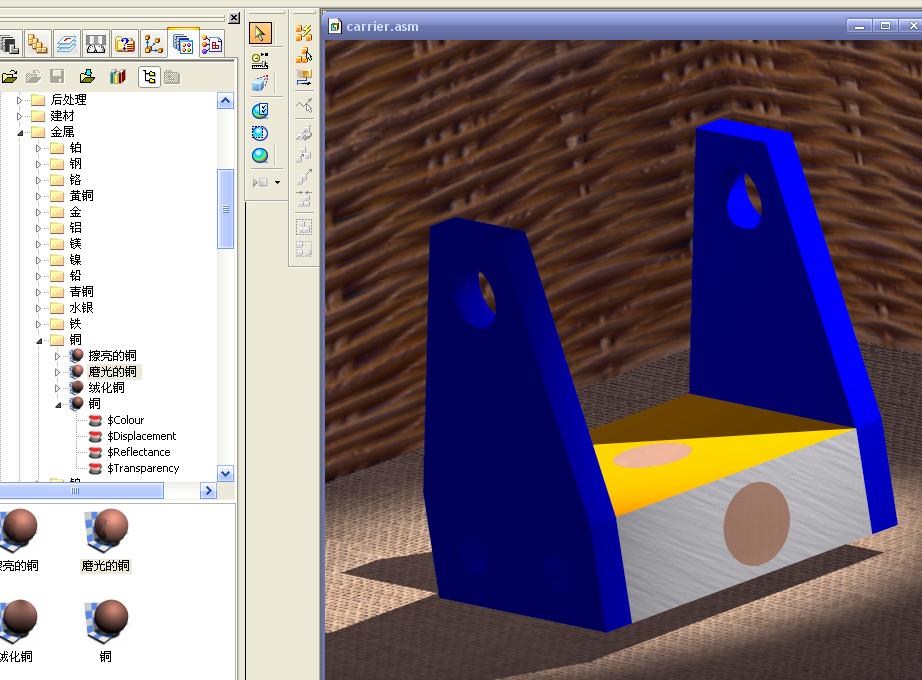This screenshot has height=680, width=922.
Task: Click the horizontal scrollbar right arrow
Action: coord(208,491)
